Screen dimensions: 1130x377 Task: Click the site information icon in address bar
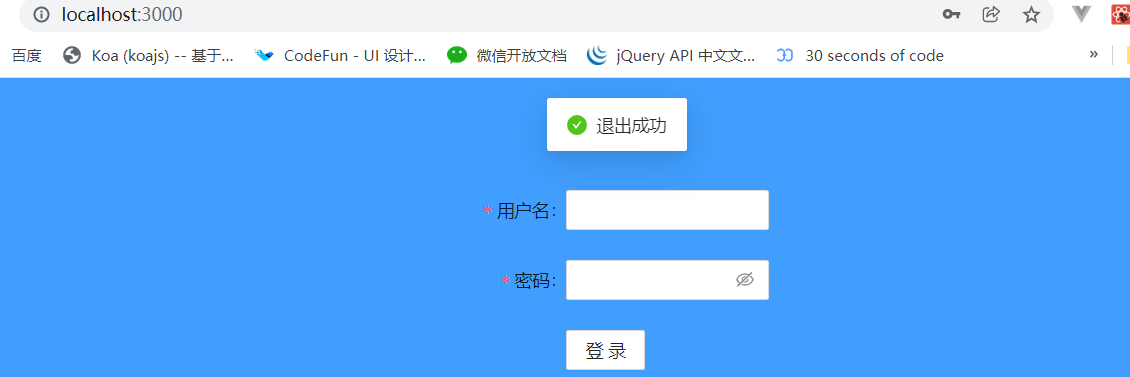click(42, 14)
